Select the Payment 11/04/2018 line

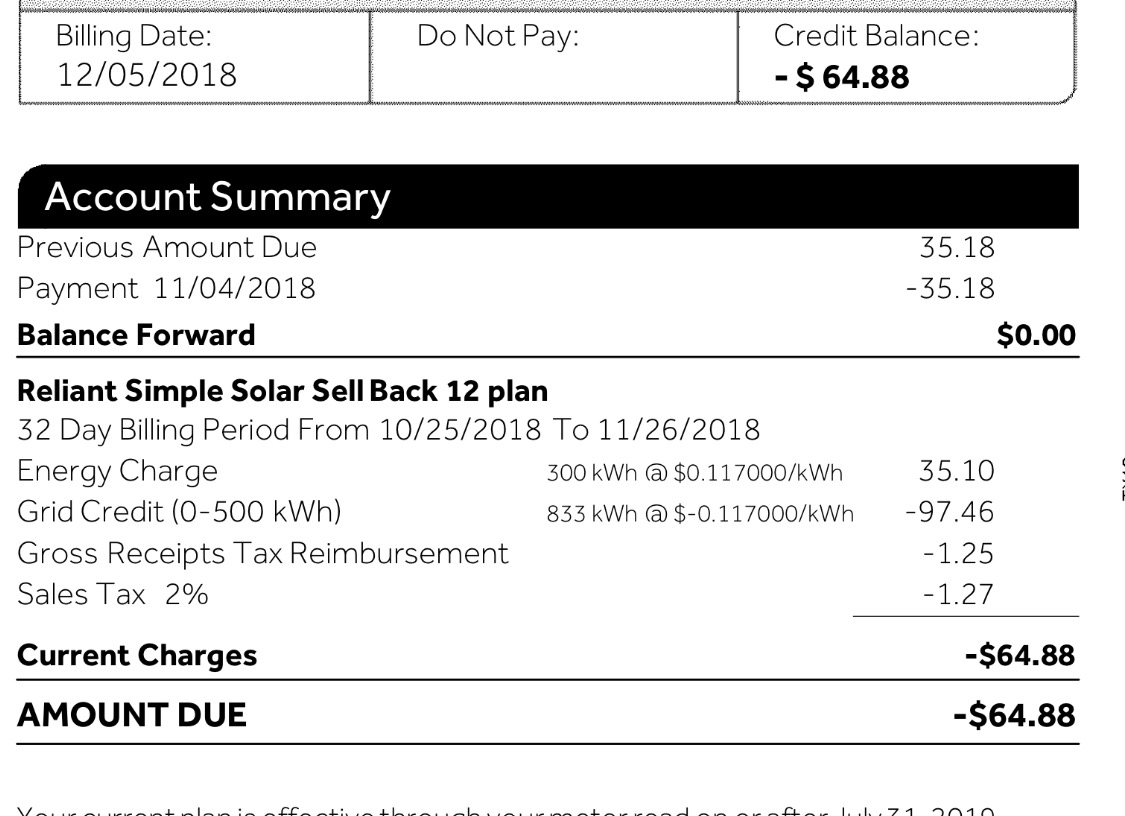pyautogui.click(x=167, y=290)
